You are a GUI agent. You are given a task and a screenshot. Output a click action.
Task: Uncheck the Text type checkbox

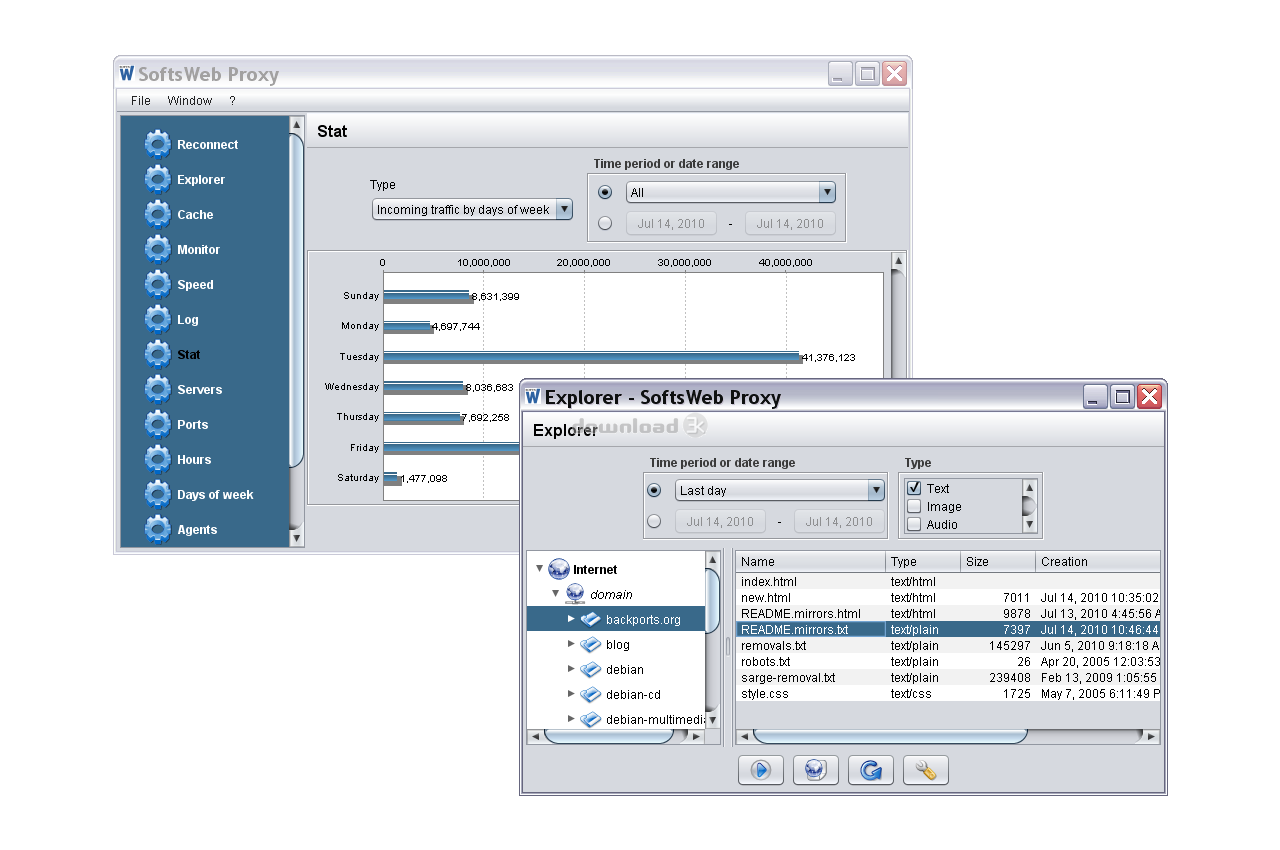pos(914,488)
